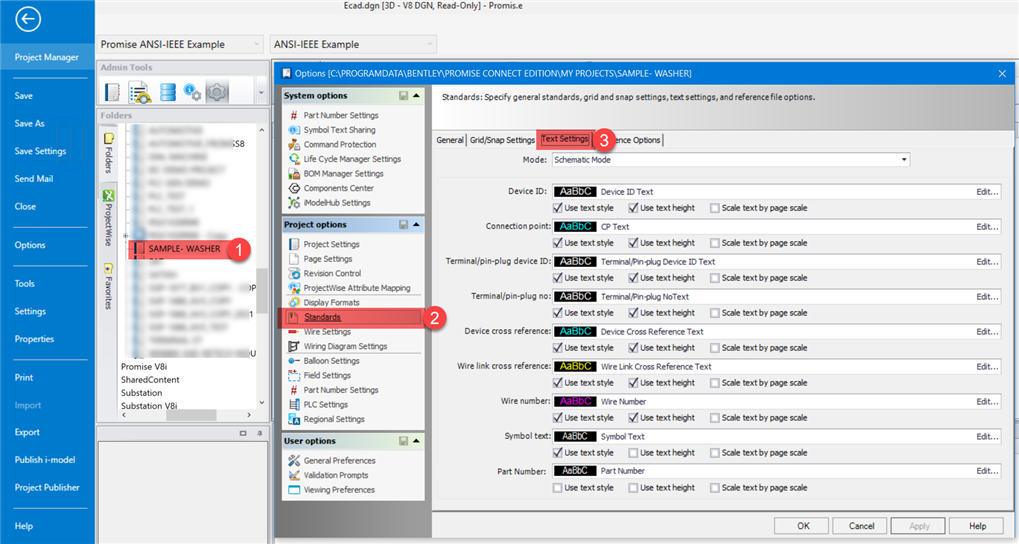Click the back arrow icon in backstage
Screen dimensions: 1019x544
[28, 19]
